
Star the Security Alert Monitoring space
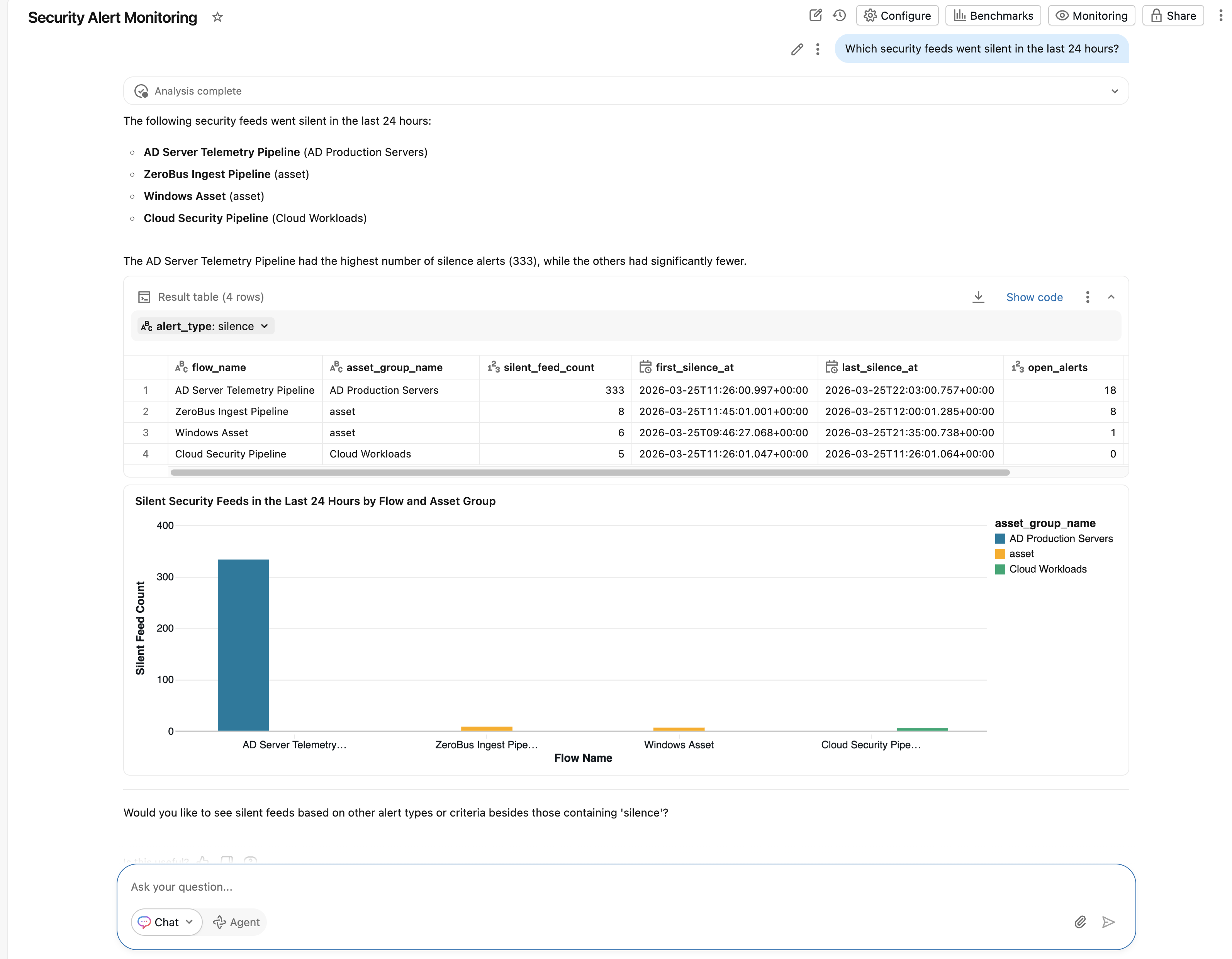click(217, 17)
